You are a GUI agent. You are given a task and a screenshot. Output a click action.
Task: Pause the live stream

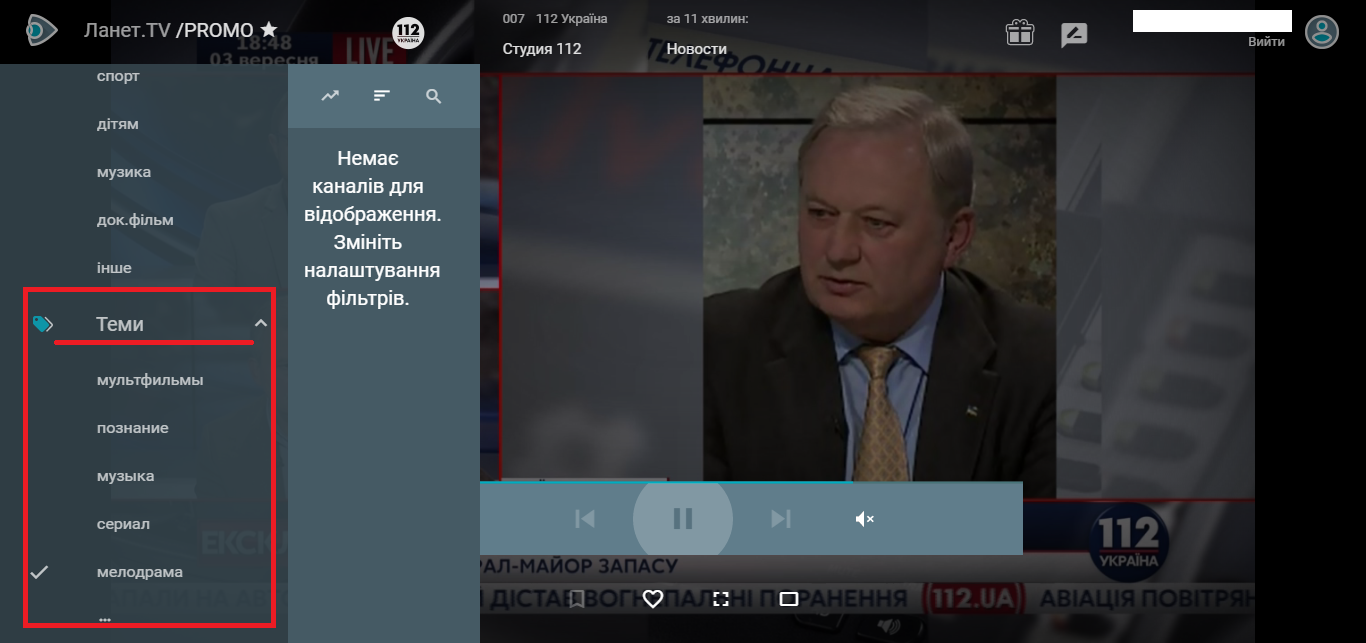683,518
